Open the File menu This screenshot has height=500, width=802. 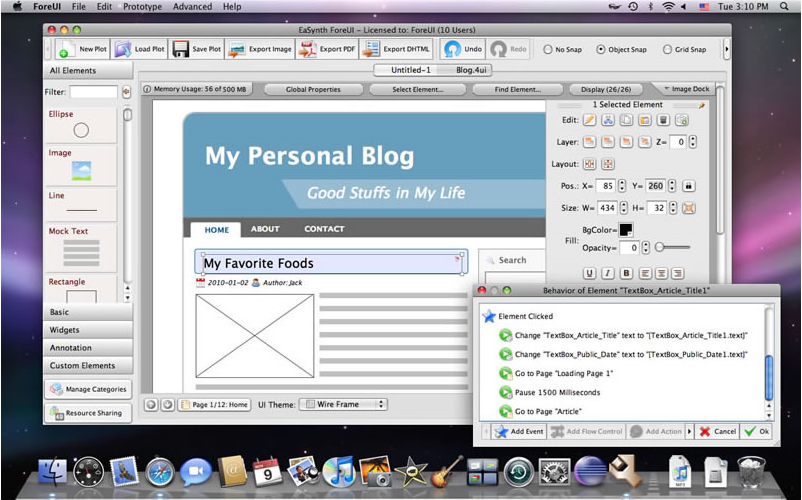point(79,7)
